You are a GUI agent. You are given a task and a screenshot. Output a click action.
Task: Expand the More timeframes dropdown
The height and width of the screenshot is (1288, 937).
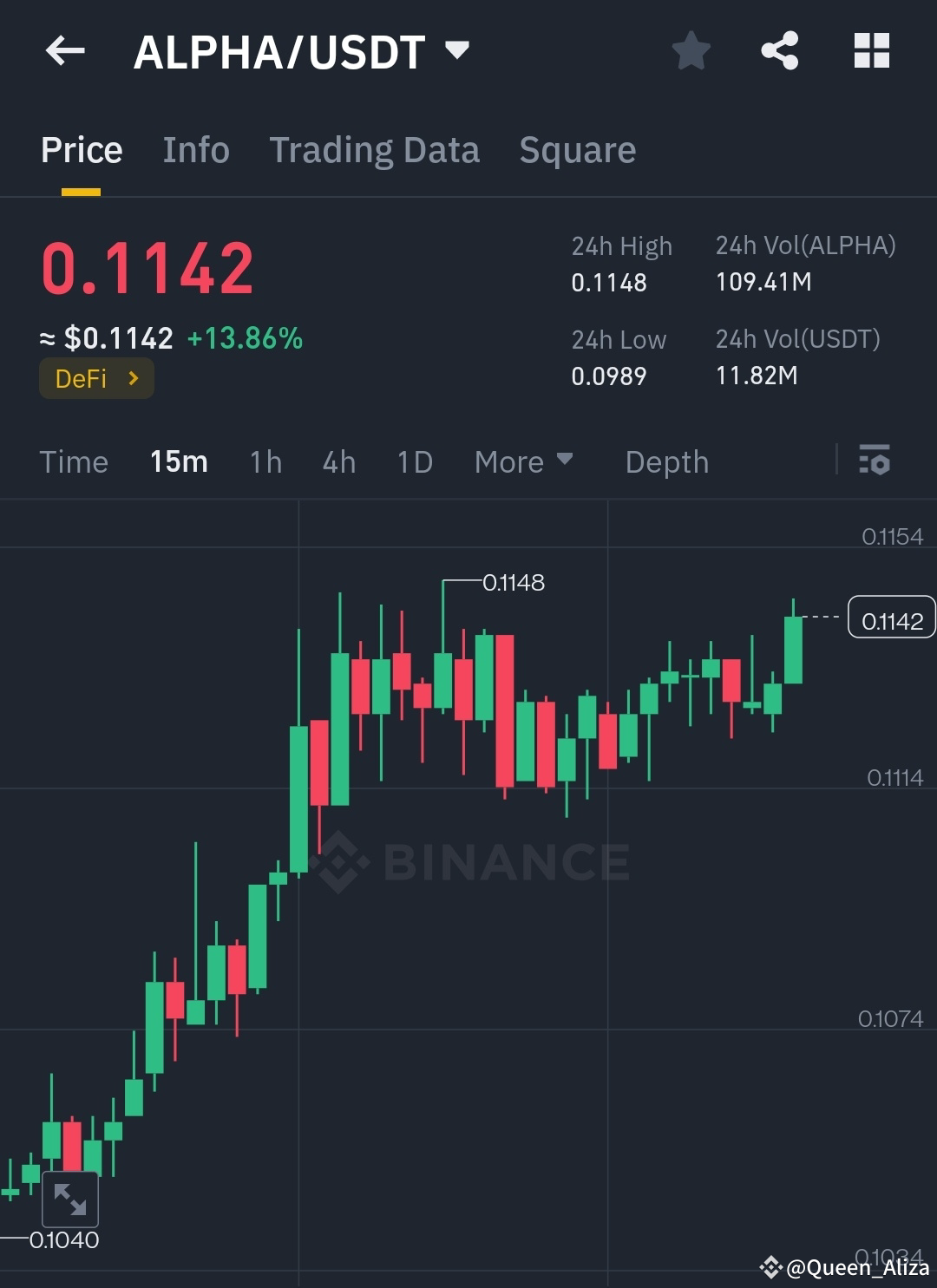pos(522,461)
